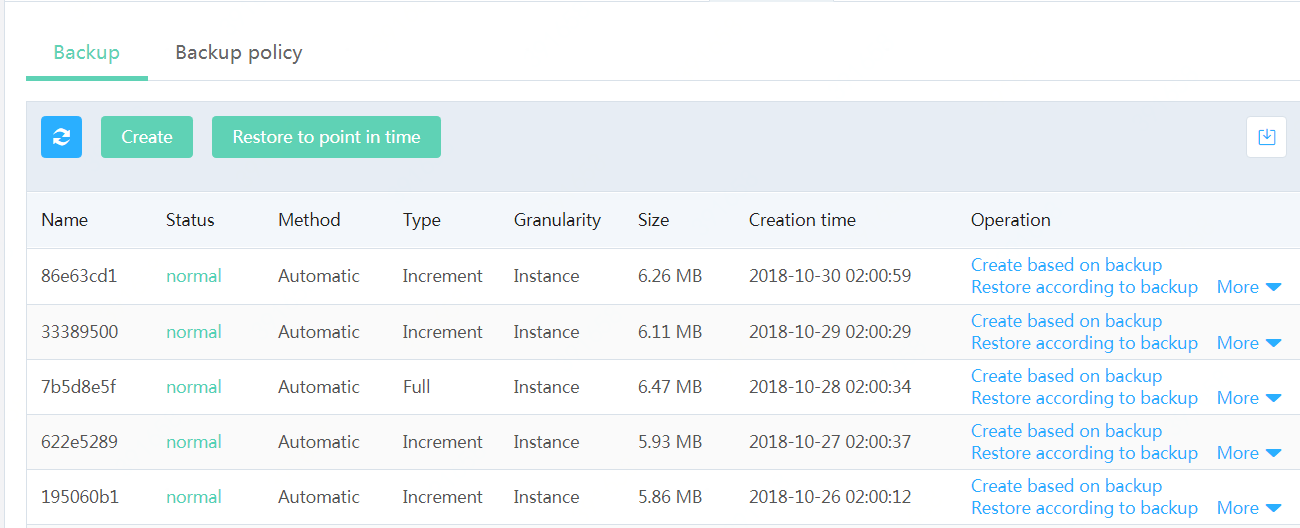
Task: Click the blue refresh icon button
Action: coord(61,137)
